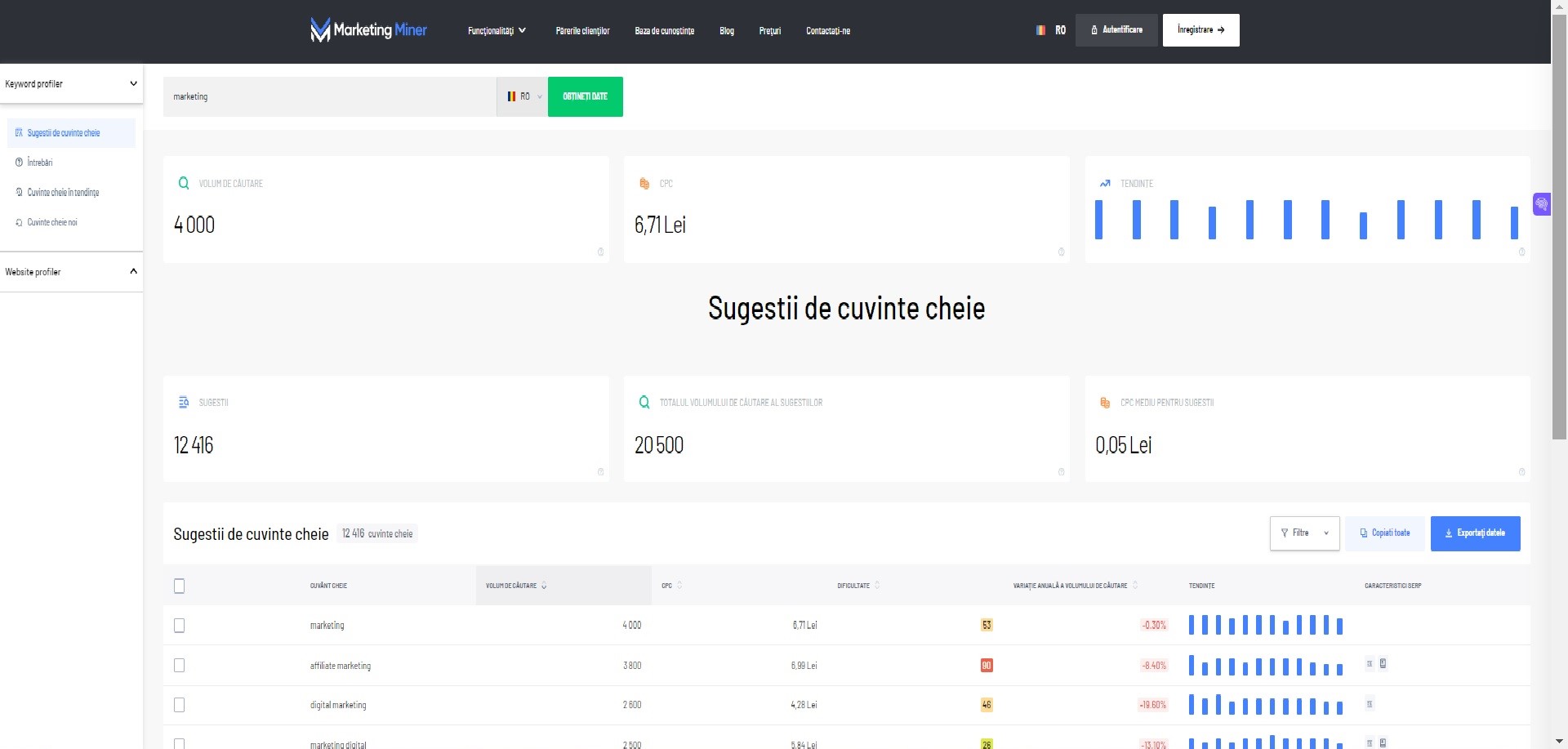Open the Funcționalități menu
The image size is (1568, 749).
(x=497, y=31)
